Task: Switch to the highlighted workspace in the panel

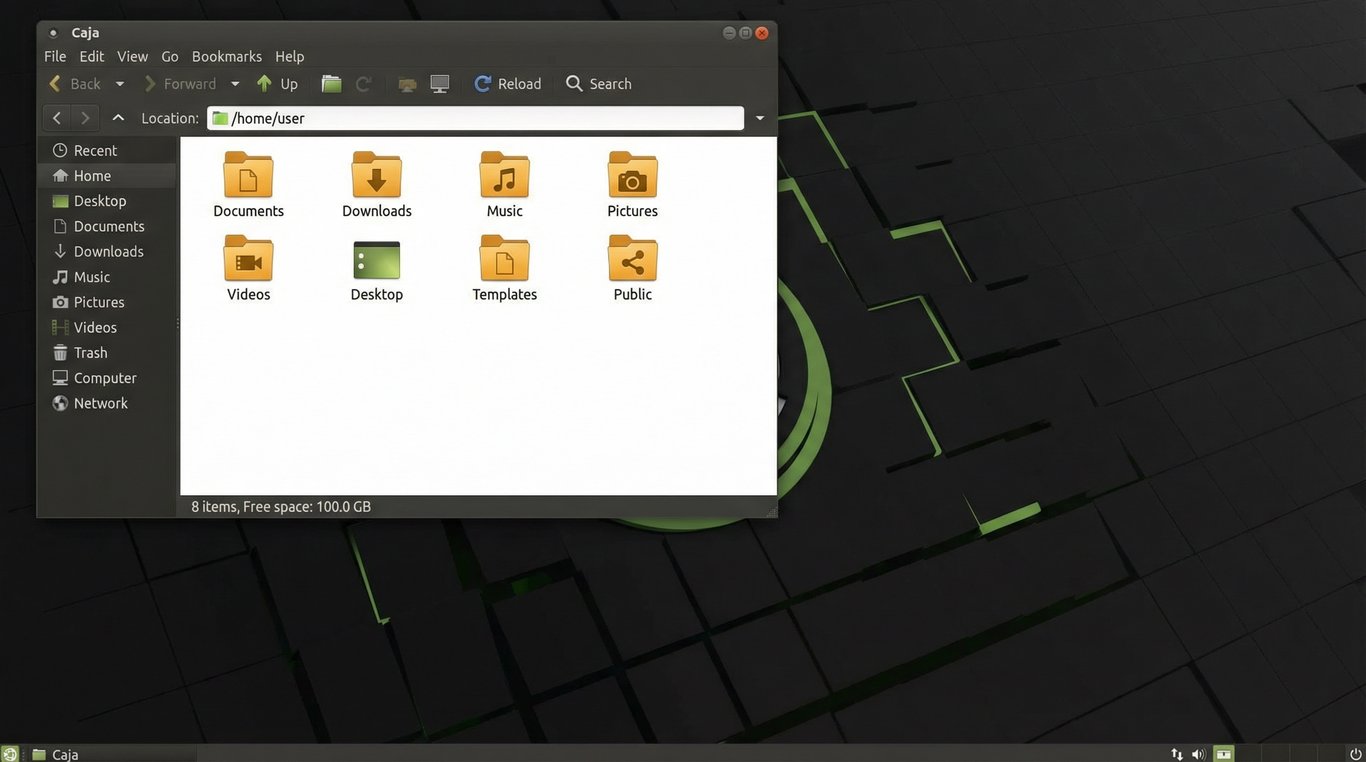Action: [1222, 754]
